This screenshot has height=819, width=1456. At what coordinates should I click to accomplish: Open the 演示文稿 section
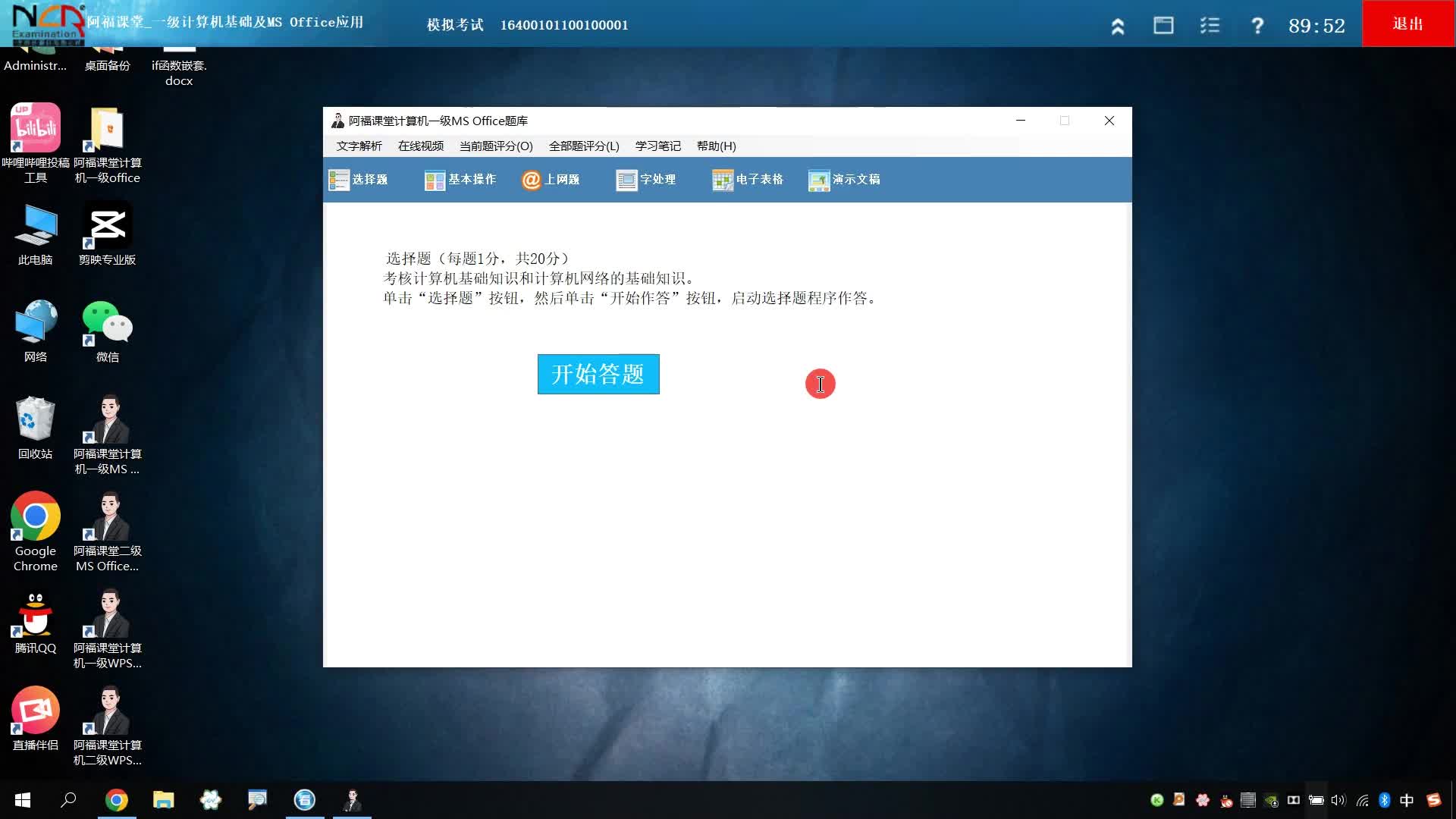tap(844, 180)
